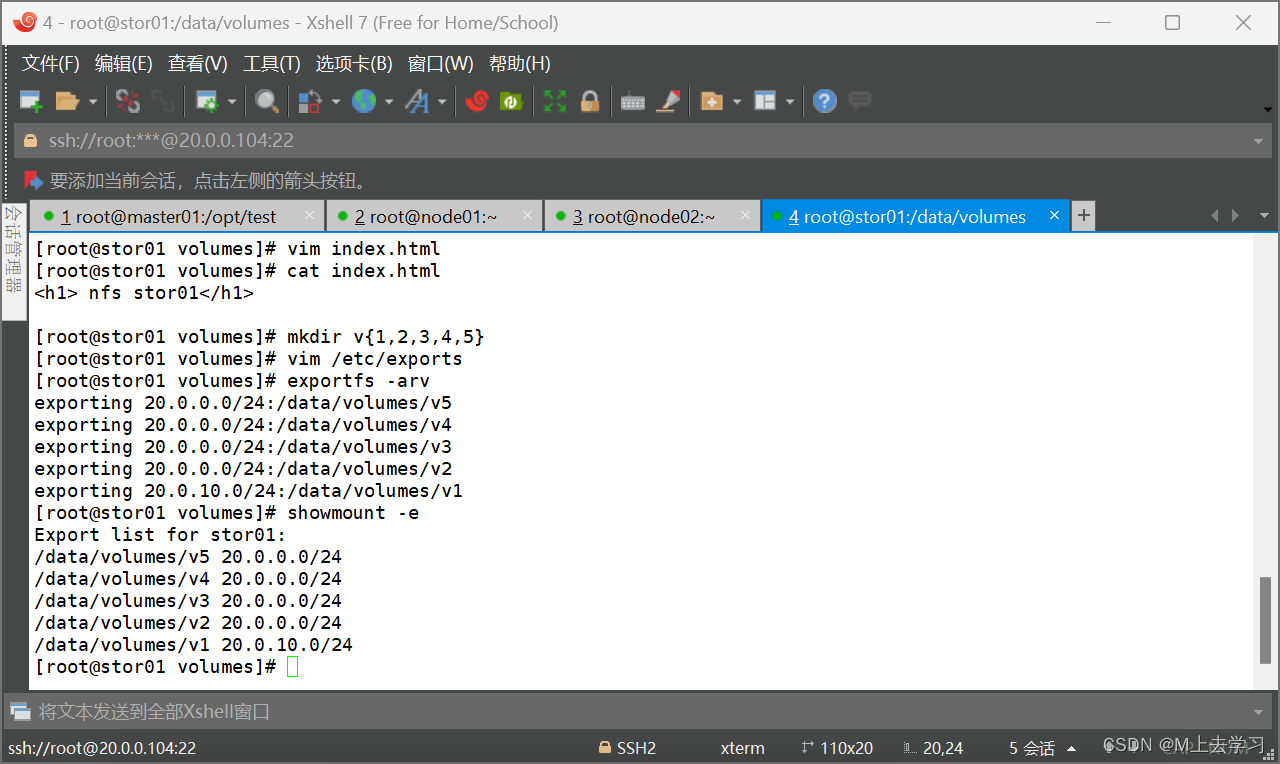Switch to tab 3 root@node02:~
1280x764 pixels.
(652, 216)
